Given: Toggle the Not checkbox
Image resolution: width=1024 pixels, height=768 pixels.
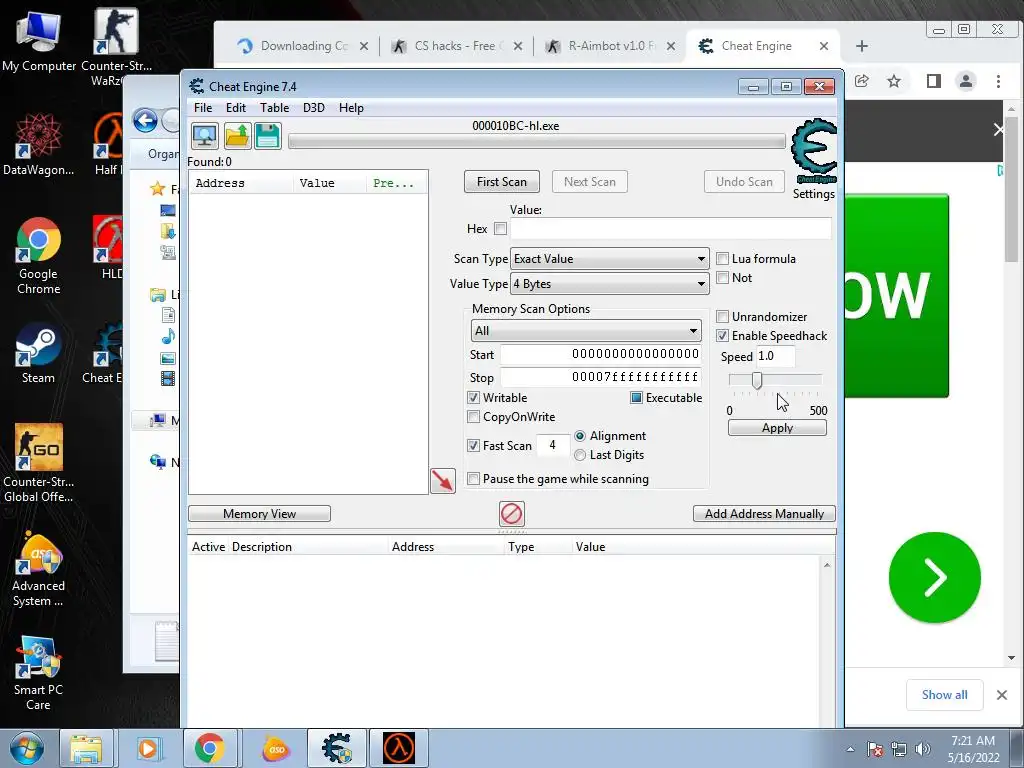Looking at the screenshot, I should [722, 278].
